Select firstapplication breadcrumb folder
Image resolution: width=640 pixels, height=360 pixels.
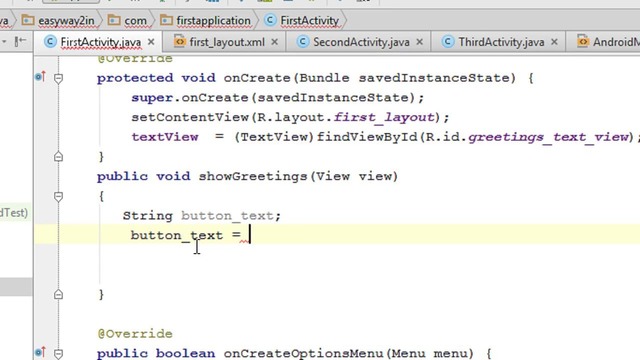pos(213,20)
